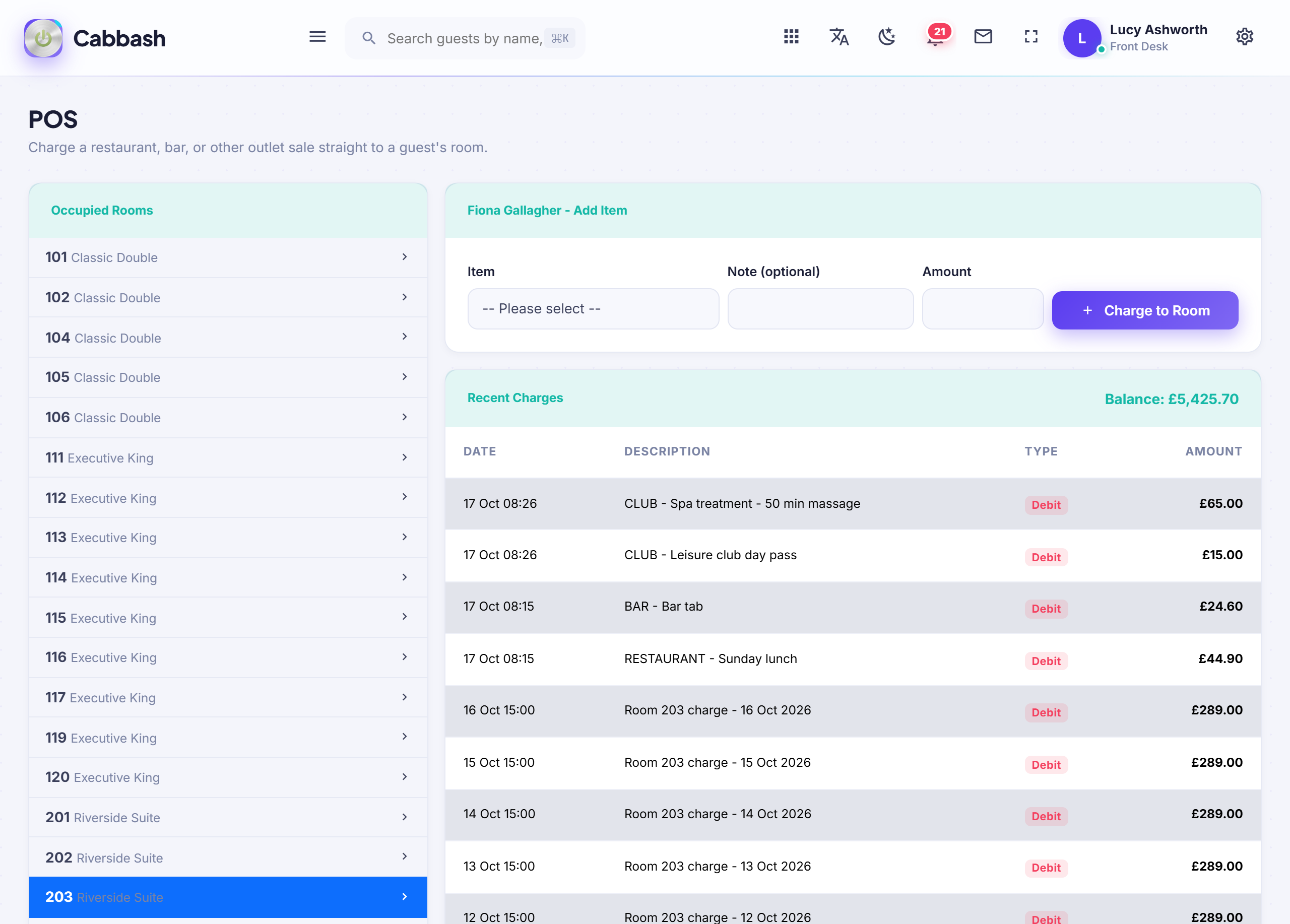Select room 119 Executive King

tap(228, 738)
